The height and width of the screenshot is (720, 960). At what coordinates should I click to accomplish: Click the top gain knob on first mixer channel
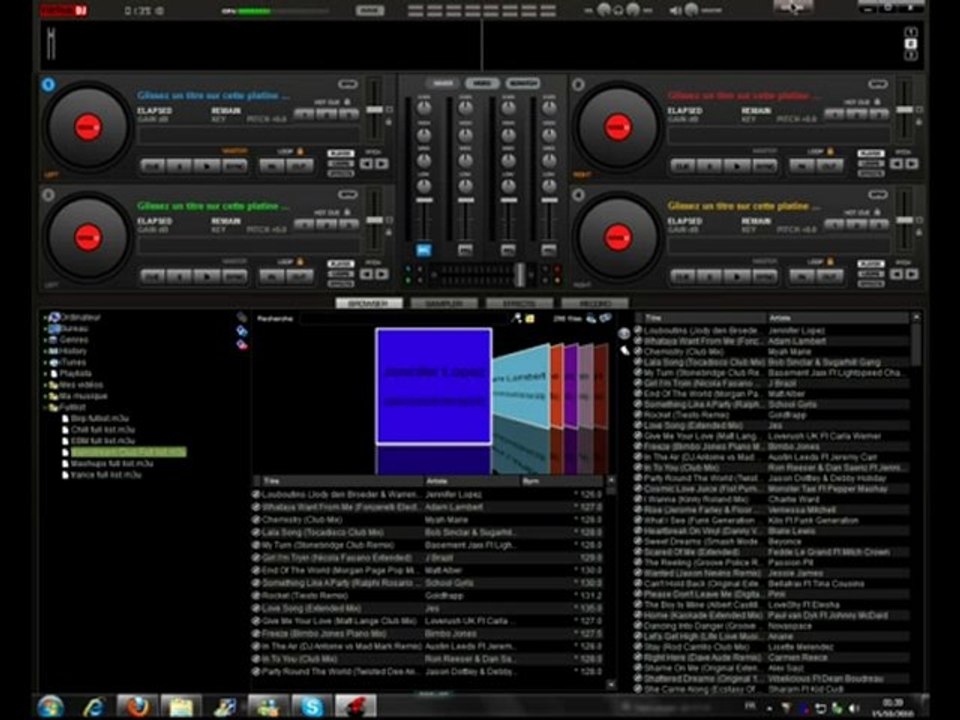coord(424,108)
